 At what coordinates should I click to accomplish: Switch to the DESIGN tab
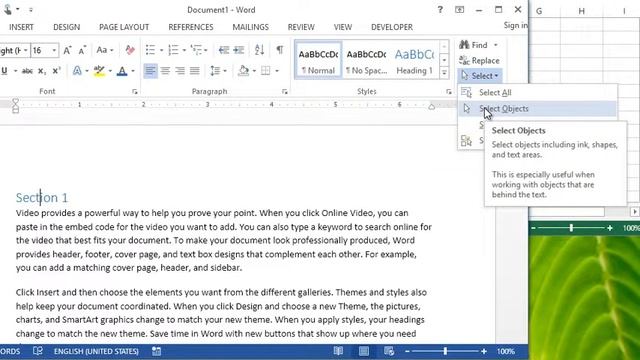[67, 27]
